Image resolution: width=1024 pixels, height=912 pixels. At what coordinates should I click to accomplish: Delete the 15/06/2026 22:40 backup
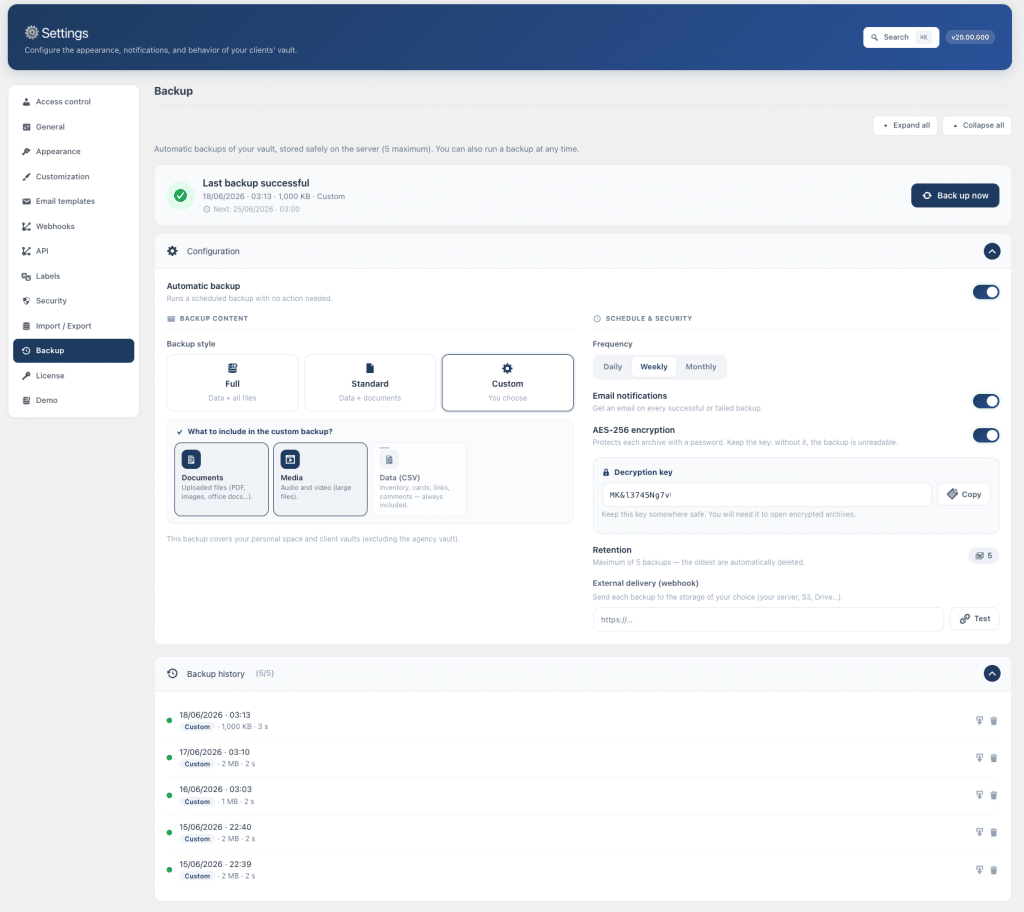click(993, 832)
